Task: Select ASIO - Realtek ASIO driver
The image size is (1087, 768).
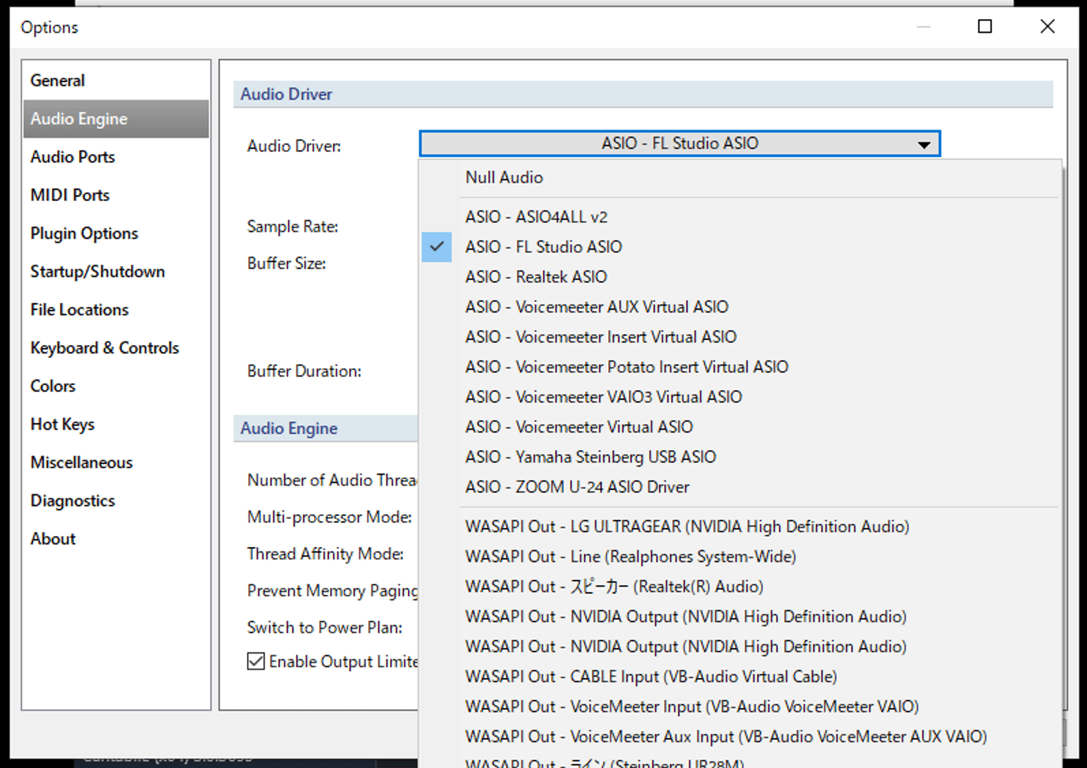Action: pos(740,277)
